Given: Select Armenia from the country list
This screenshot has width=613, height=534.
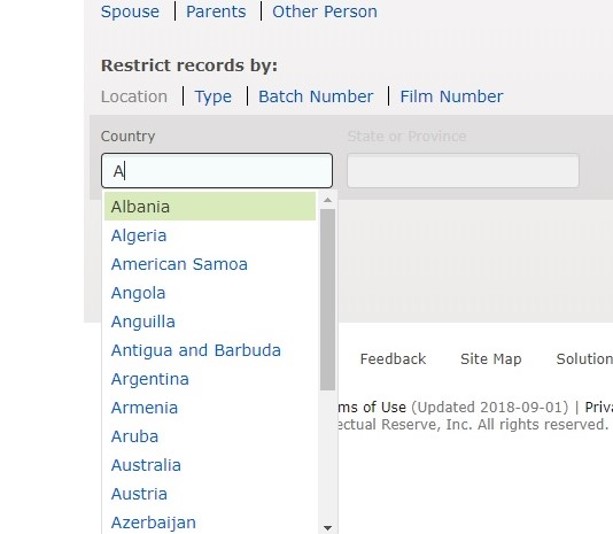Looking at the screenshot, I should pos(144,408).
